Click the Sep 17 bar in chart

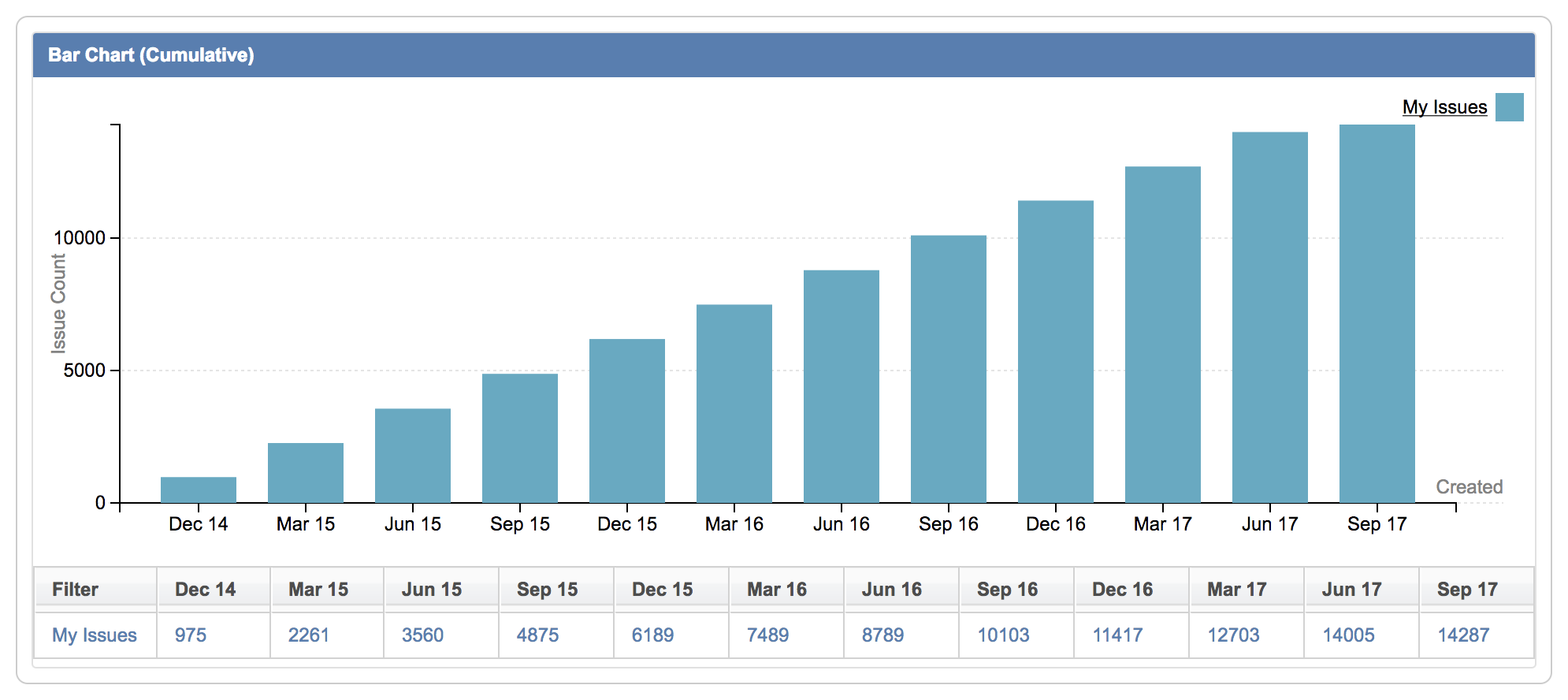tap(1377, 314)
